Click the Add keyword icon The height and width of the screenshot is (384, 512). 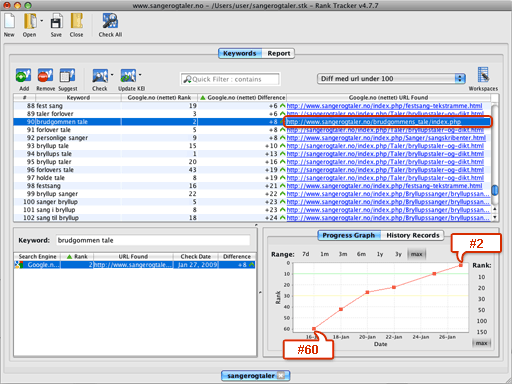tap(23, 76)
